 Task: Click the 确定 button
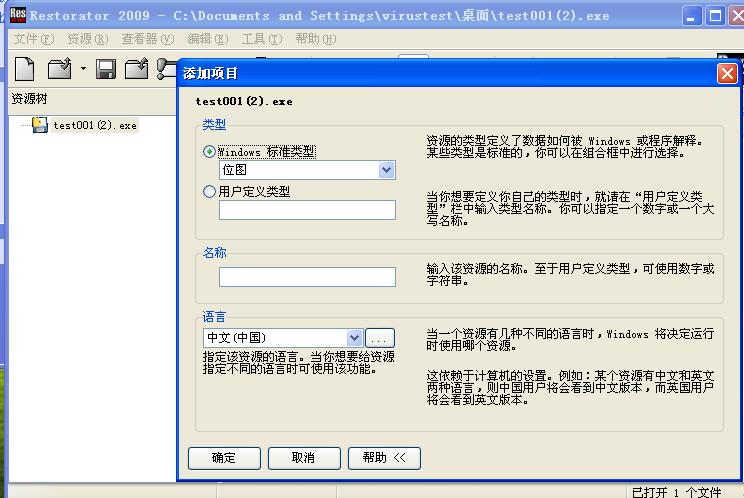click(224, 458)
